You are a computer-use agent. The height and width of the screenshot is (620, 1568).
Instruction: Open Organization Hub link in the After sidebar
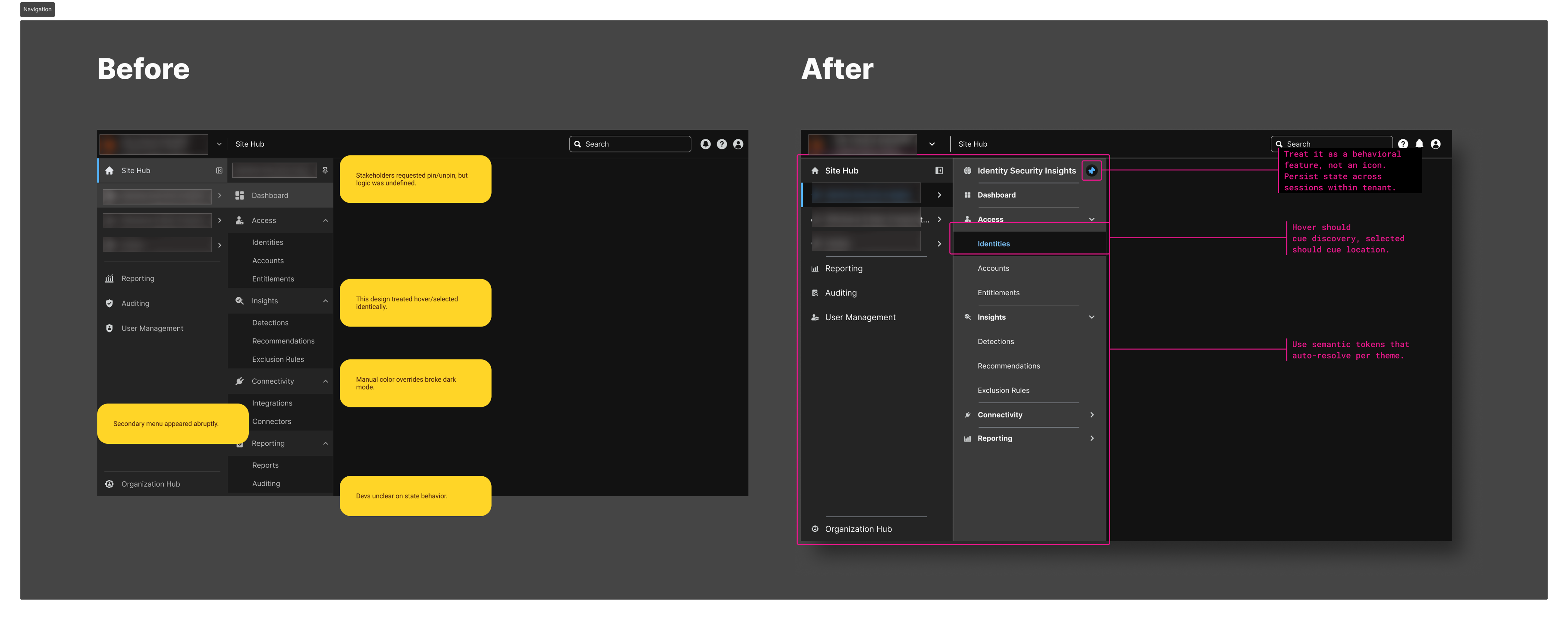point(858,529)
